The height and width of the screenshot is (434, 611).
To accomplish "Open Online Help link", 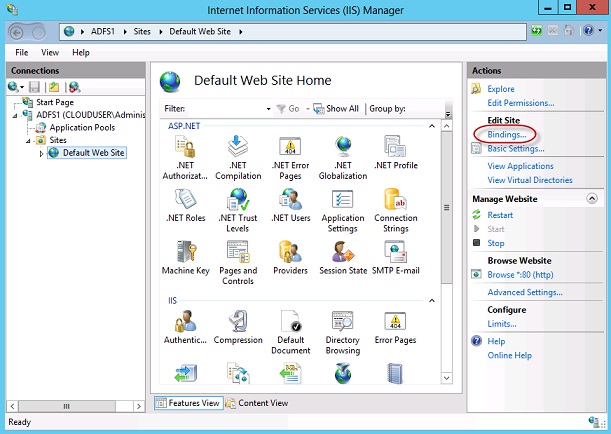I will (x=509, y=355).
